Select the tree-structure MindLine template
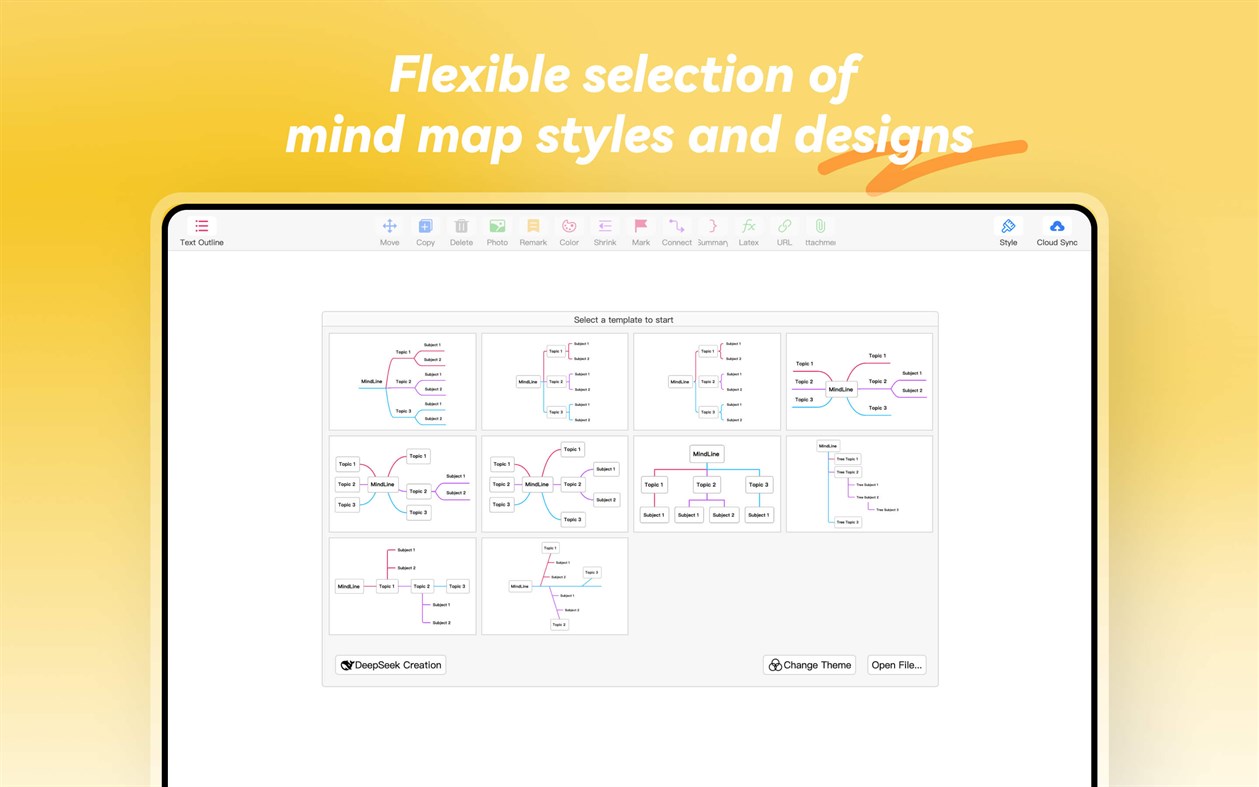Screen dimensions: 1259x787 coord(859,483)
